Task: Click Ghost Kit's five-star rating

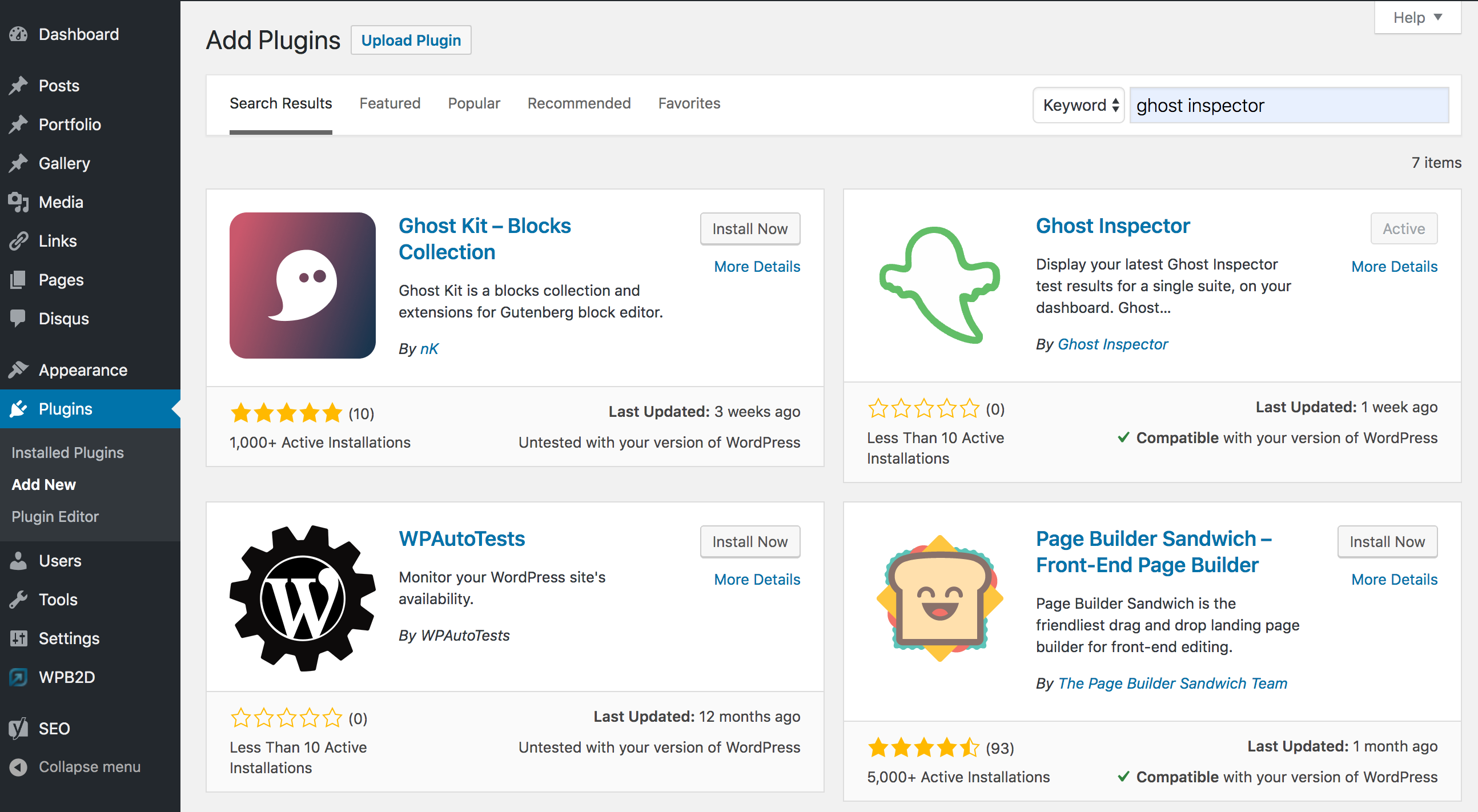Action: [x=286, y=413]
